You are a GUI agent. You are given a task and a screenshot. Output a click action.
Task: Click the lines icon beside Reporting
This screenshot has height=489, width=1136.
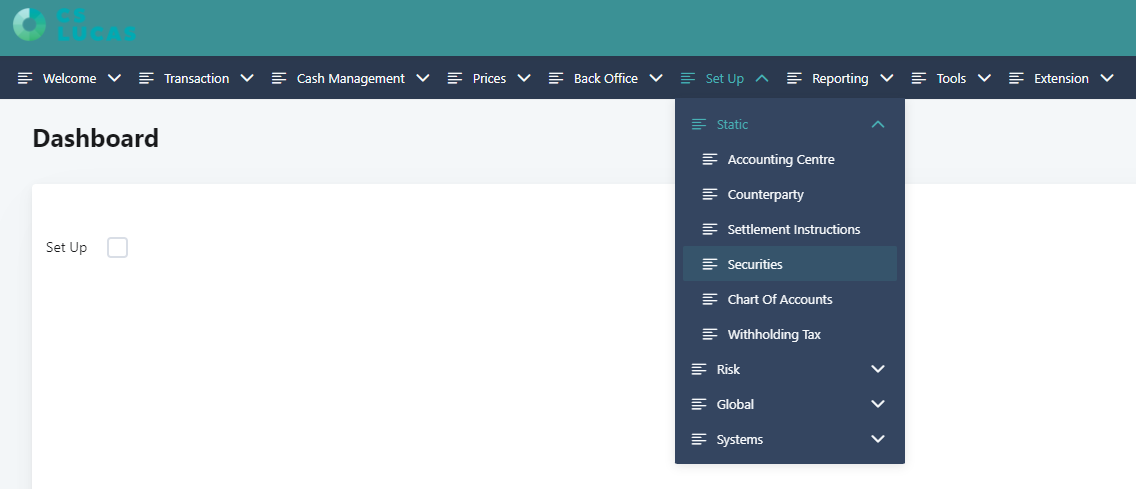(x=794, y=78)
